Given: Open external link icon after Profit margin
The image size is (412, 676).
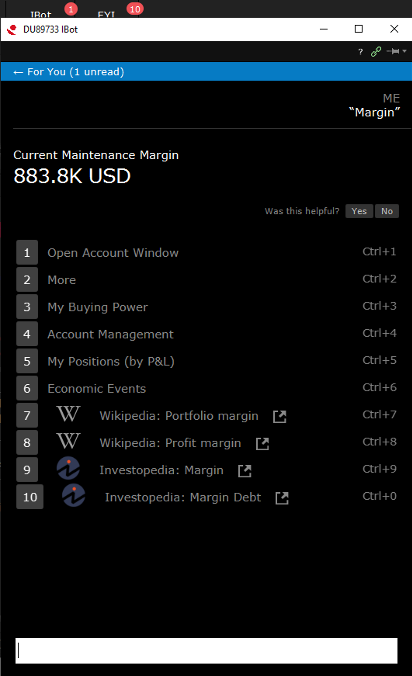Looking at the screenshot, I should (262, 444).
